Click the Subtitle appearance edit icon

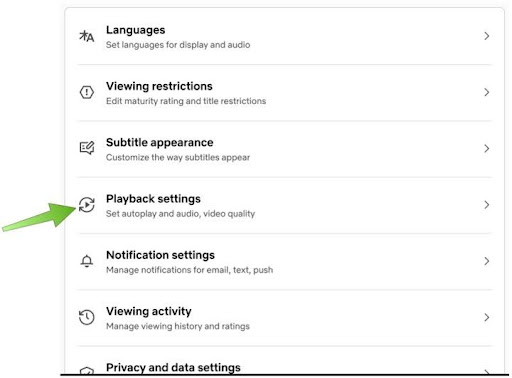click(x=87, y=148)
